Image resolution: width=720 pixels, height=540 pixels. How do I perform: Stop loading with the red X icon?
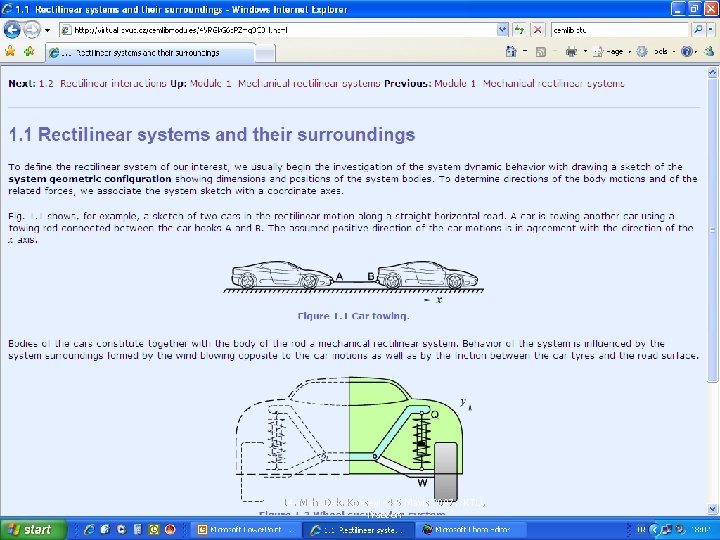click(537, 30)
